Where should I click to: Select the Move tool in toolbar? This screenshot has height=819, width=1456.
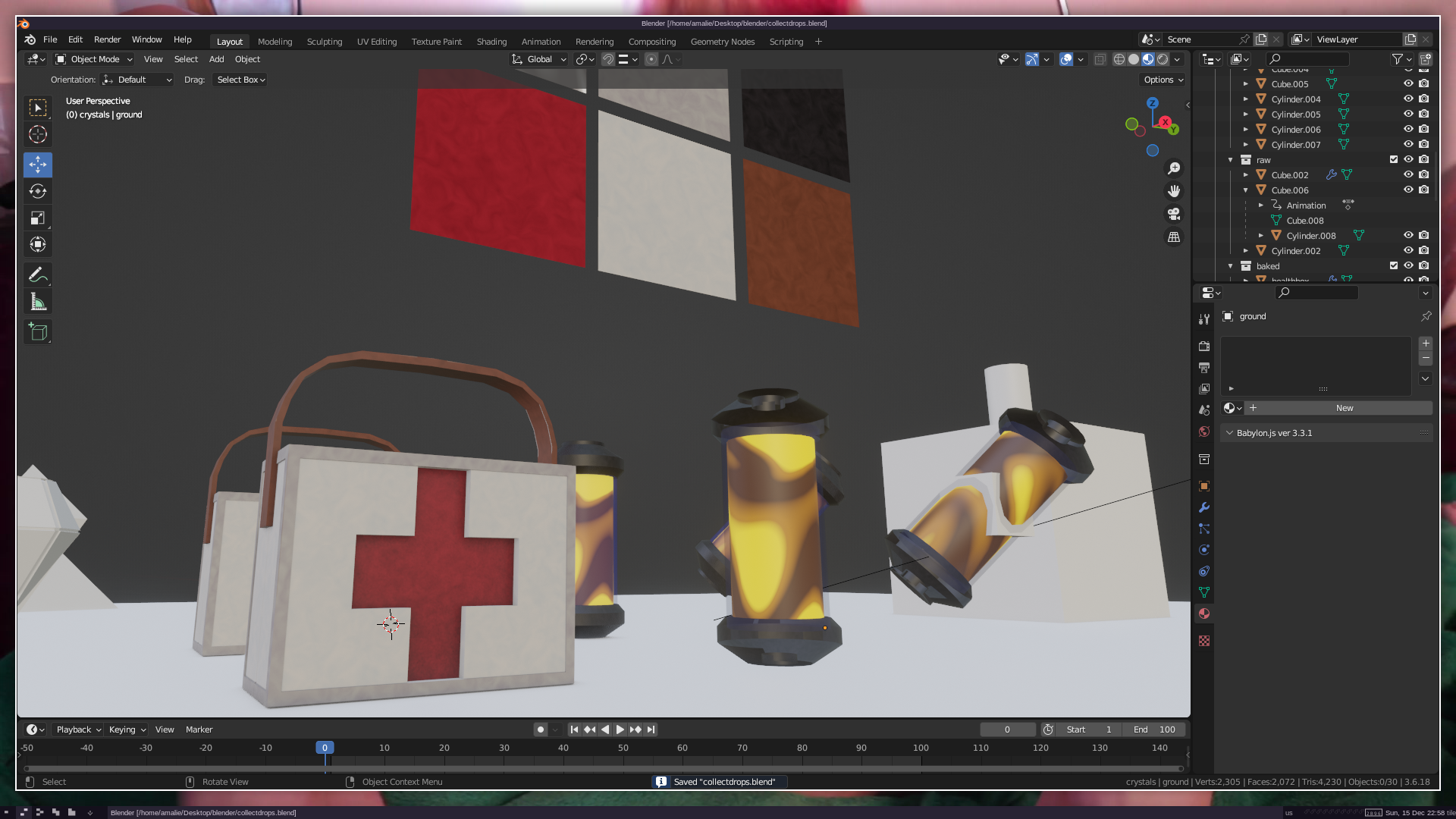tap(38, 165)
